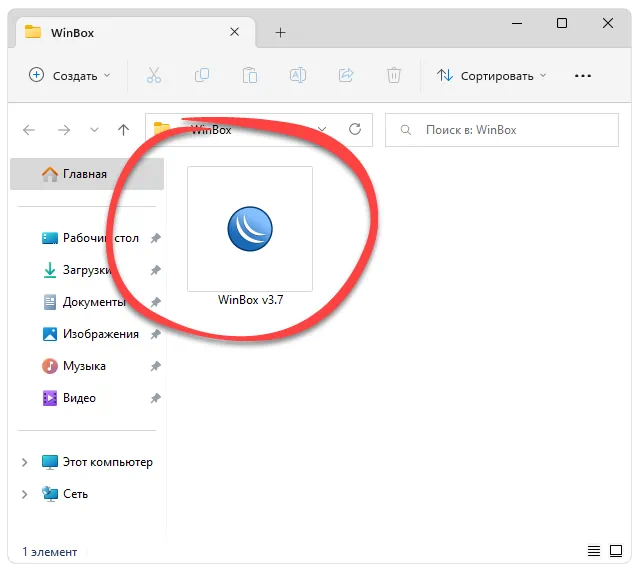Image resolution: width=639 pixels, height=573 pixels.
Task: Go up one folder level arrow
Action: [123, 130]
